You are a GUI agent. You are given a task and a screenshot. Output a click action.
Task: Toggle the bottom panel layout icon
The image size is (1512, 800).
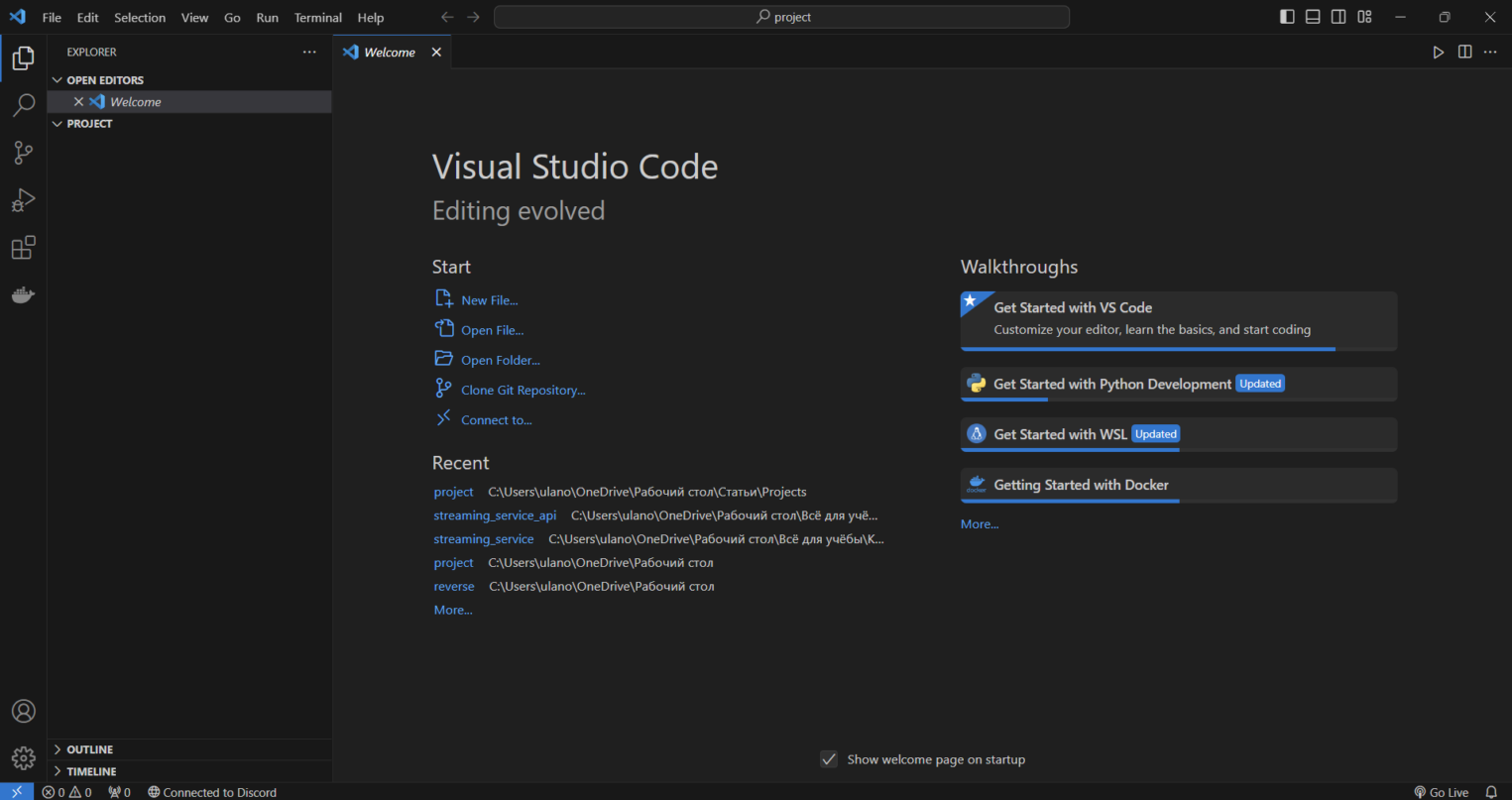pos(1313,17)
